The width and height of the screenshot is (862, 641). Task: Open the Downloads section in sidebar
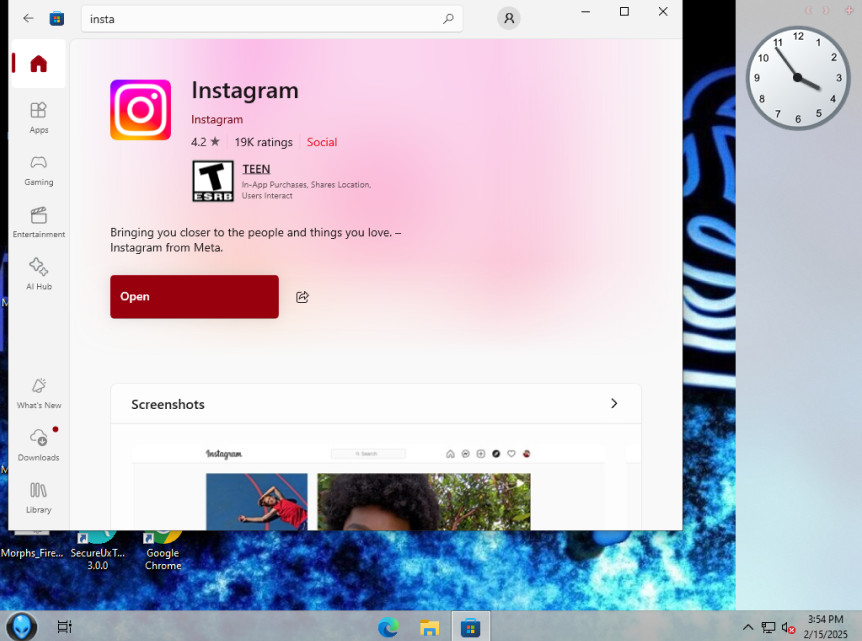pyautogui.click(x=38, y=446)
